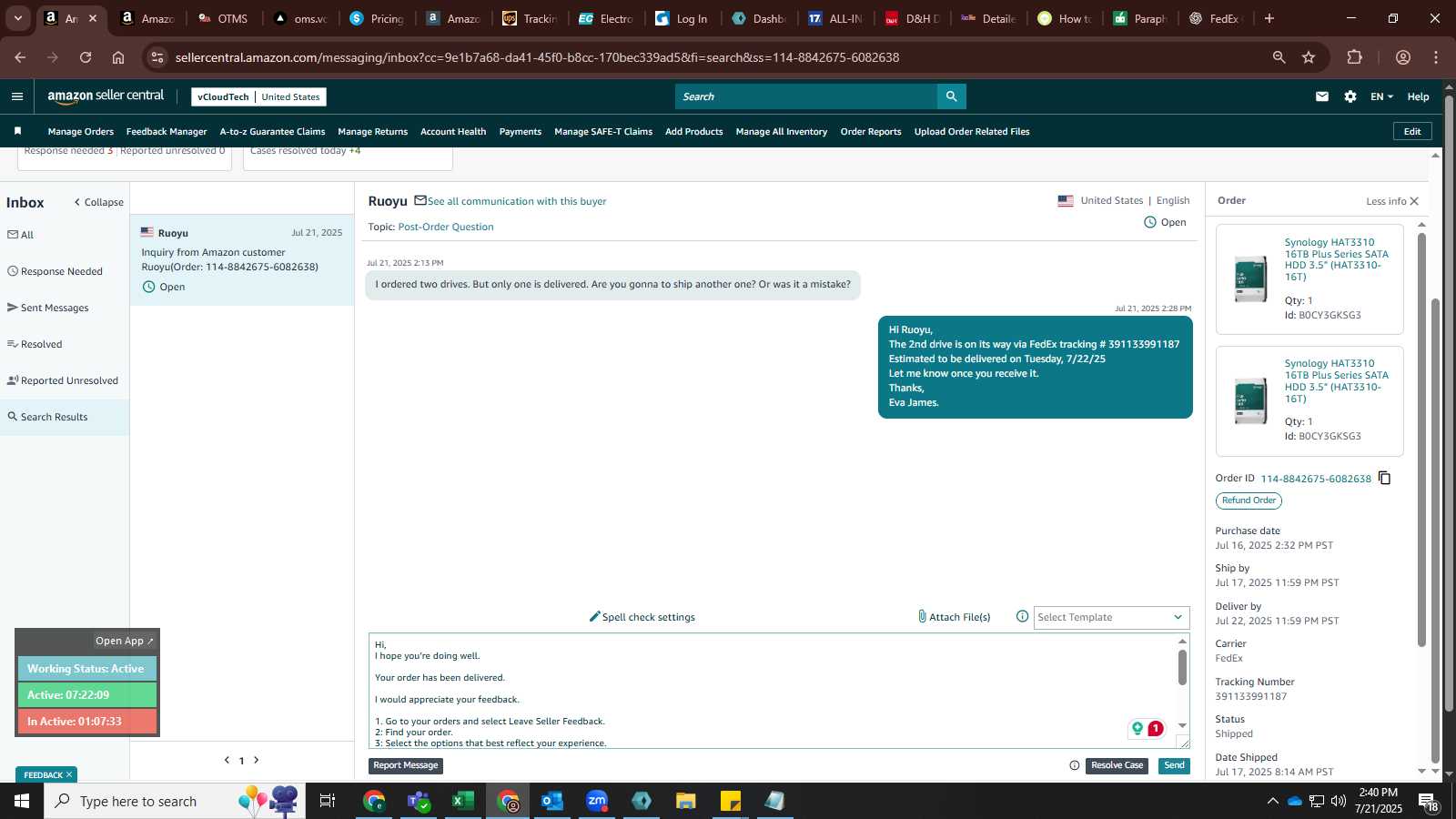Click the Open App button on tracker widget

pos(125,641)
